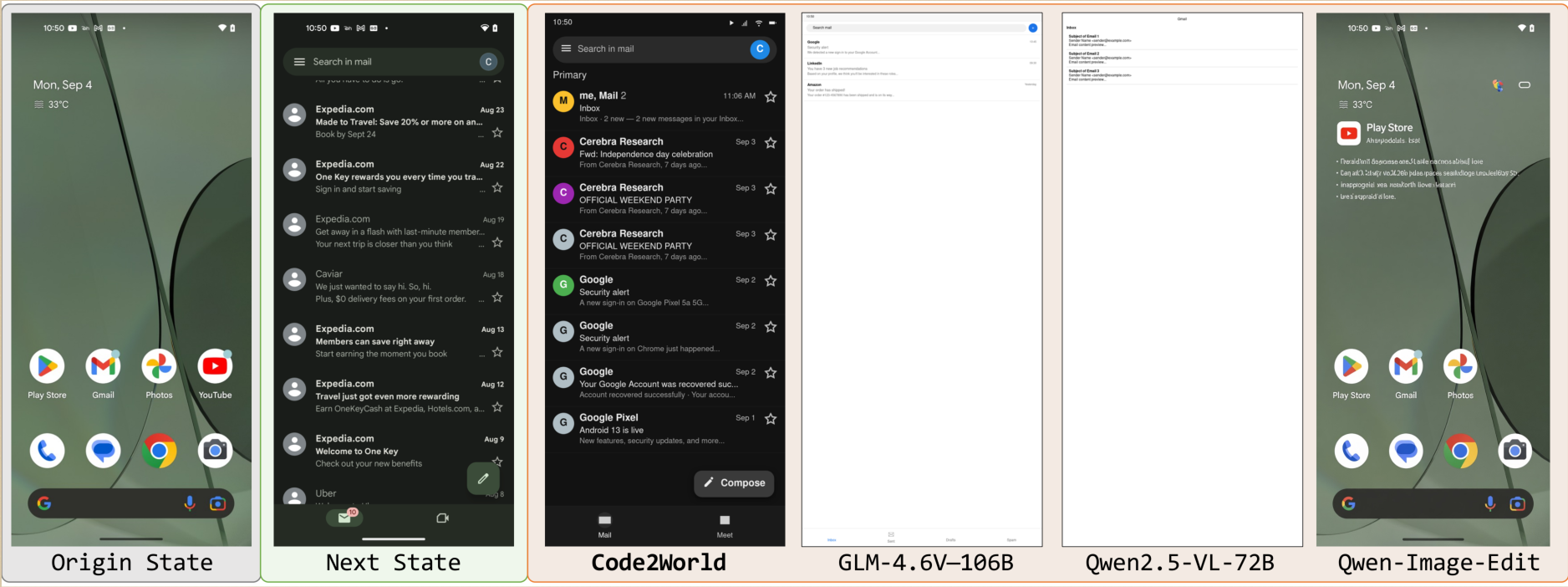Screen dimensions: 1568x587
Task: Star the Google Pixel email in Code2World
Action: click(x=771, y=419)
